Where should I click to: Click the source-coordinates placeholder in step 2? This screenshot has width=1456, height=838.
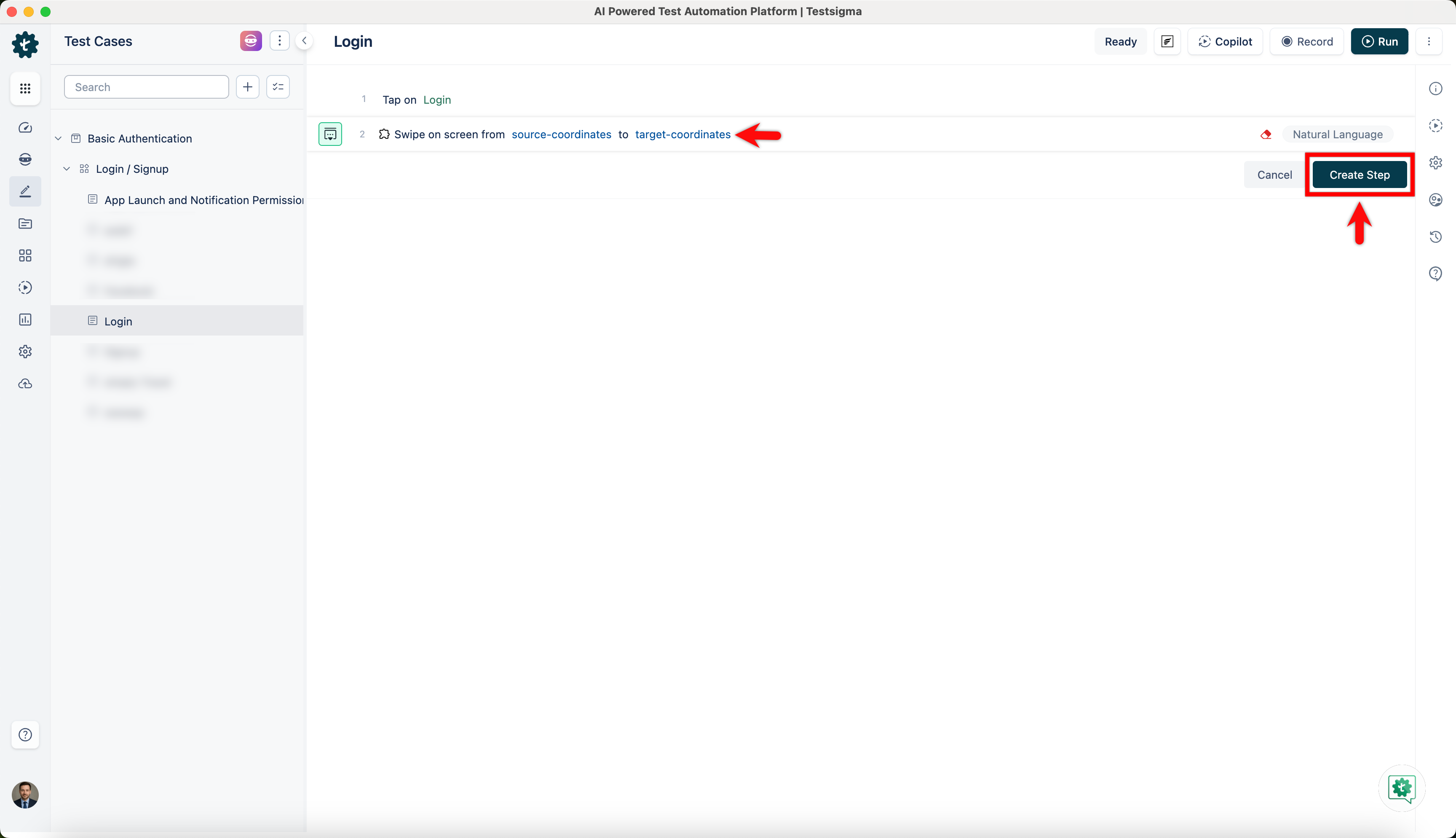tap(561, 134)
